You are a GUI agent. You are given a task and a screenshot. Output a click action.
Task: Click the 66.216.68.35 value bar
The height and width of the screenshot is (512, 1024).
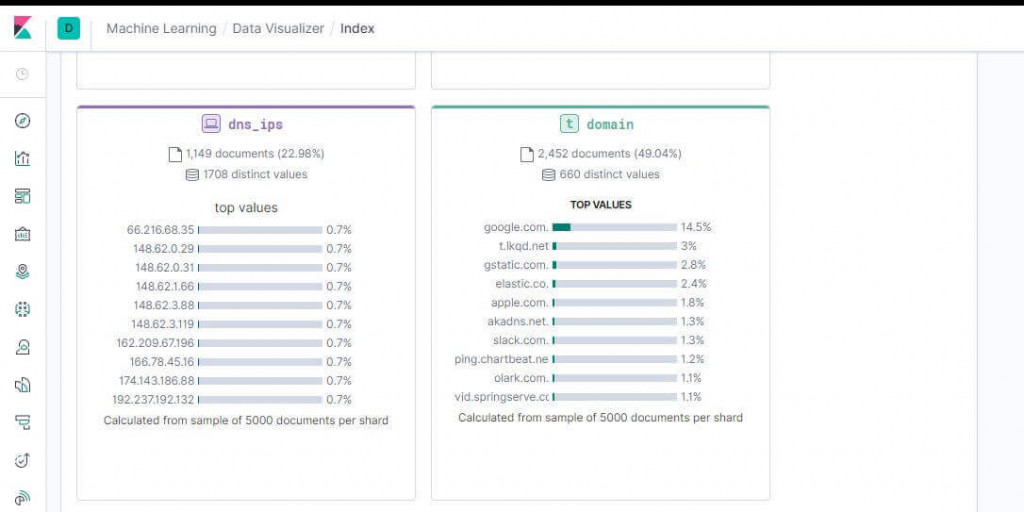(x=260, y=230)
